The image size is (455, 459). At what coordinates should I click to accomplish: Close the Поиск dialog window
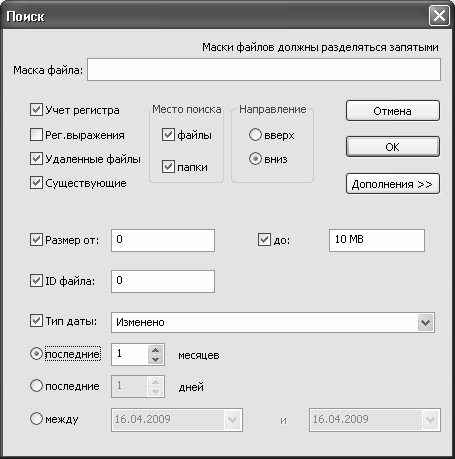pos(439,16)
